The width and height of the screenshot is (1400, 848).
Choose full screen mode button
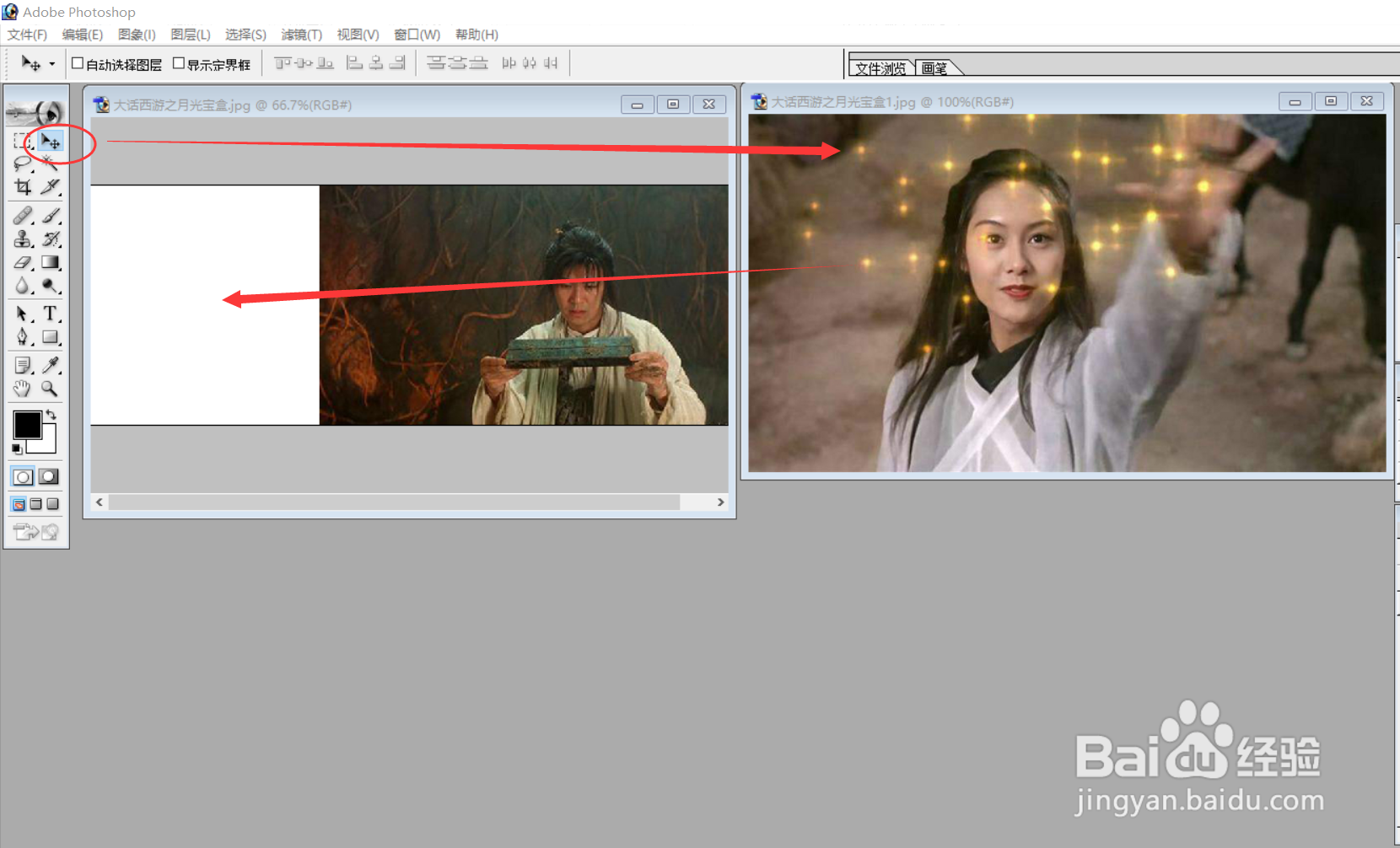pyautogui.click(x=52, y=504)
